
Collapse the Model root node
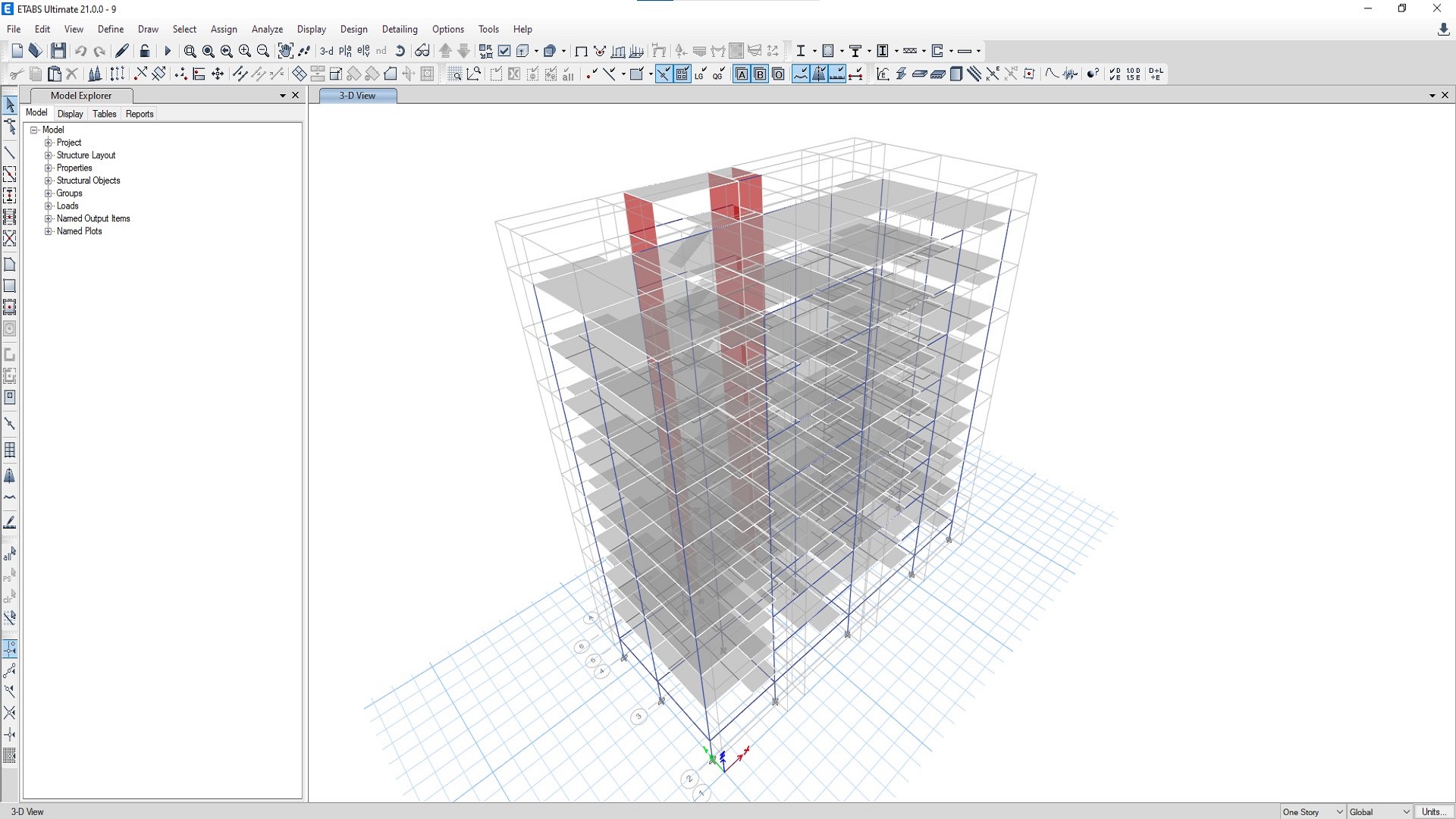[34, 130]
